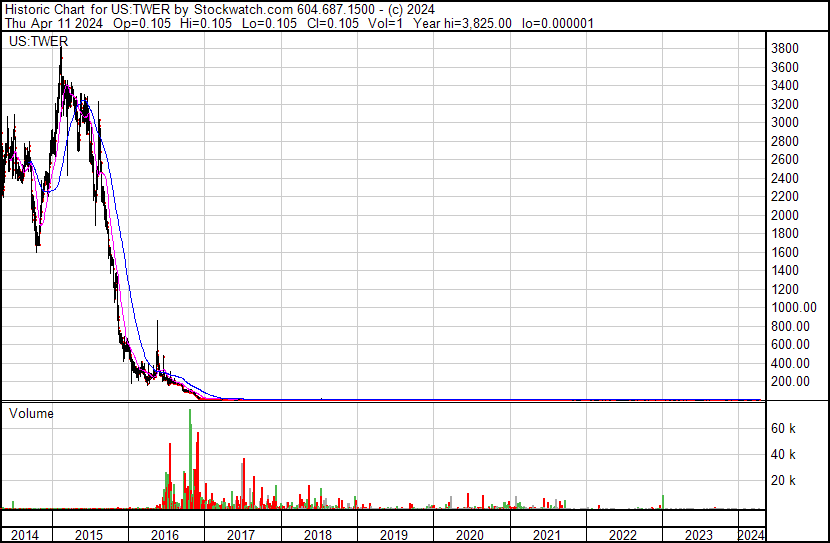Click the 40 k volume axis value
Screen dimensions: 830x543
click(x=783, y=455)
